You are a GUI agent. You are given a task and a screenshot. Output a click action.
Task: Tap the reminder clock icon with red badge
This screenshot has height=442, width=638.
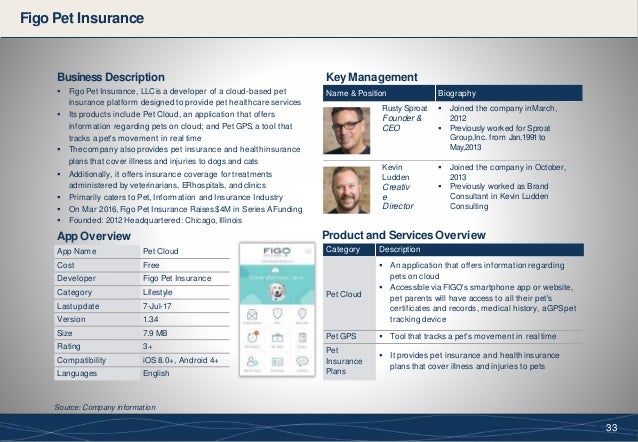(252, 337)
